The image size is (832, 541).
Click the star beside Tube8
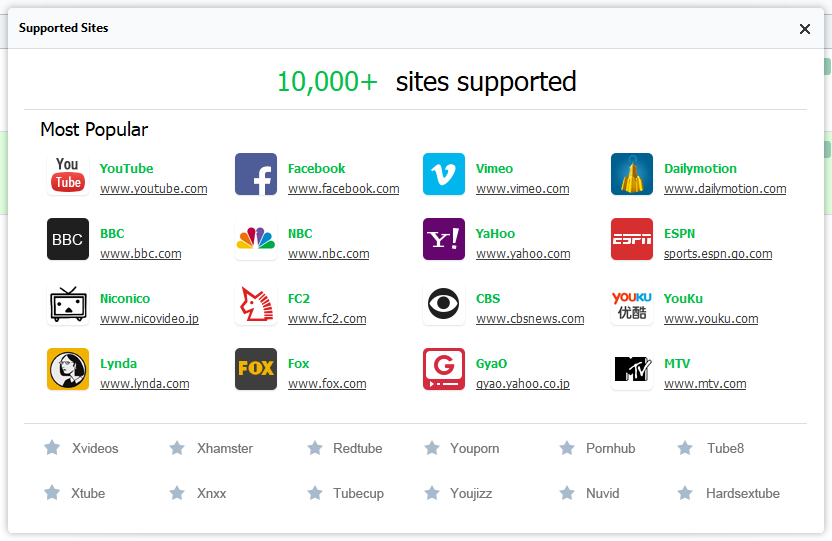(685, 448)
